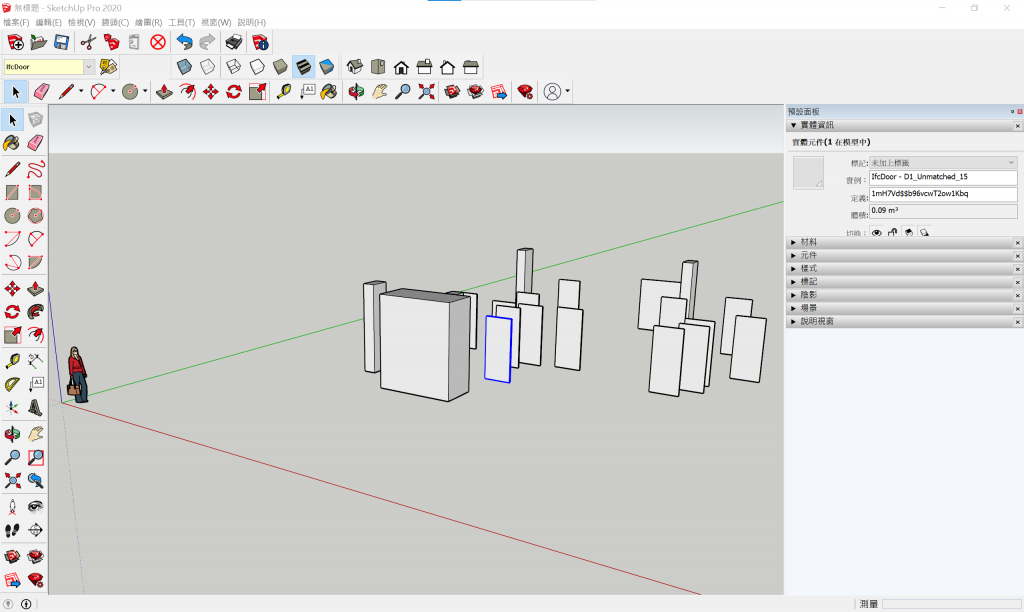Select the Protractor tool

12,384
